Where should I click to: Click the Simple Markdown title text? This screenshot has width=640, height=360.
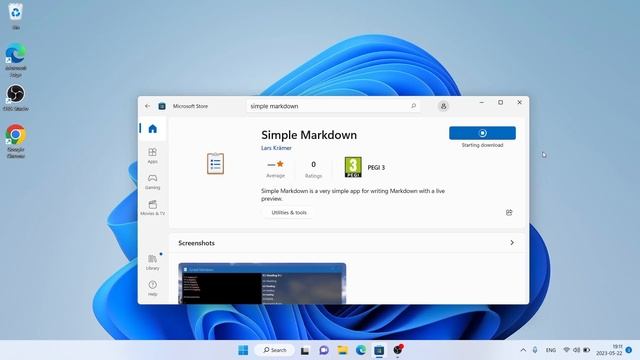(309, 135)
